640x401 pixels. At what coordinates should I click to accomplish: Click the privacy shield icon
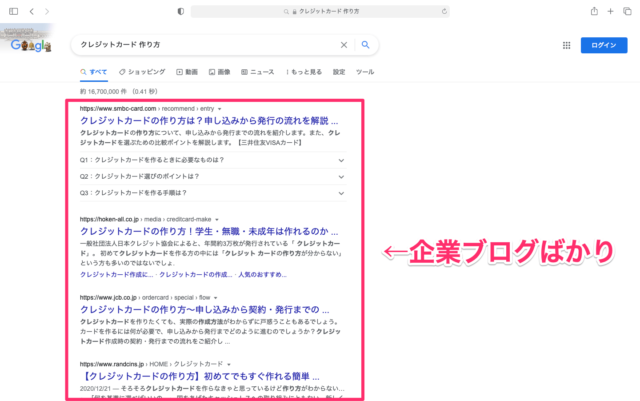tap(180, 11)
